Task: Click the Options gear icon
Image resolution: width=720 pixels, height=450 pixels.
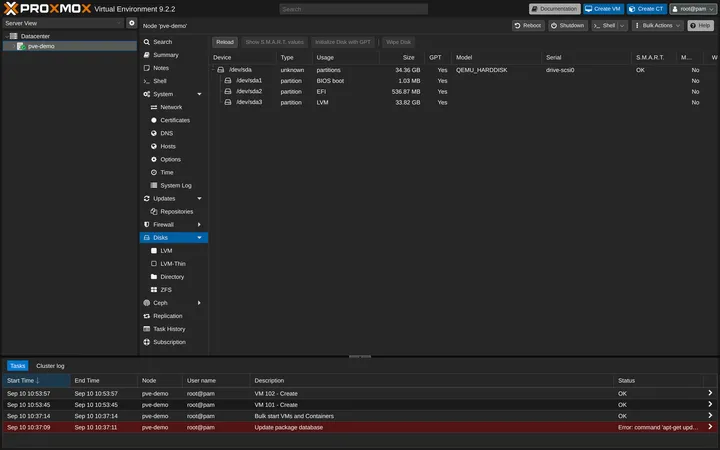Action: tap(154, 159)
